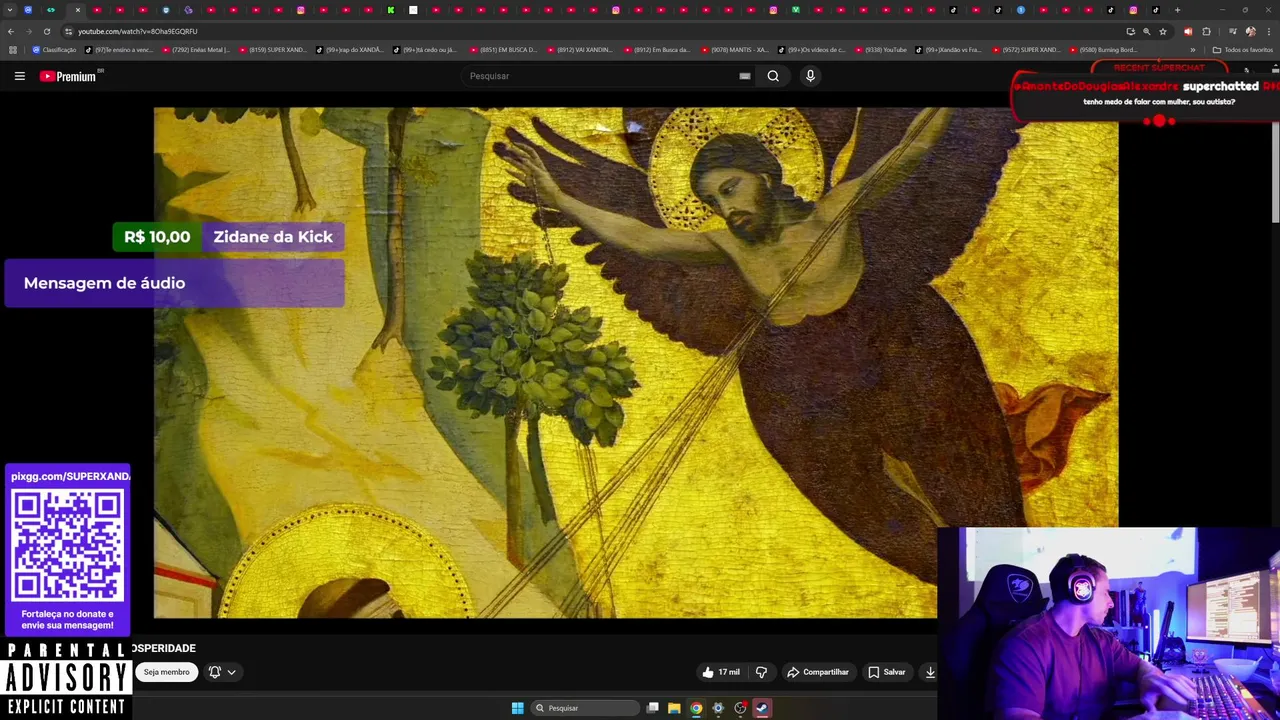Expand hidden bookmarks chevron

(x=1192, y=50)
